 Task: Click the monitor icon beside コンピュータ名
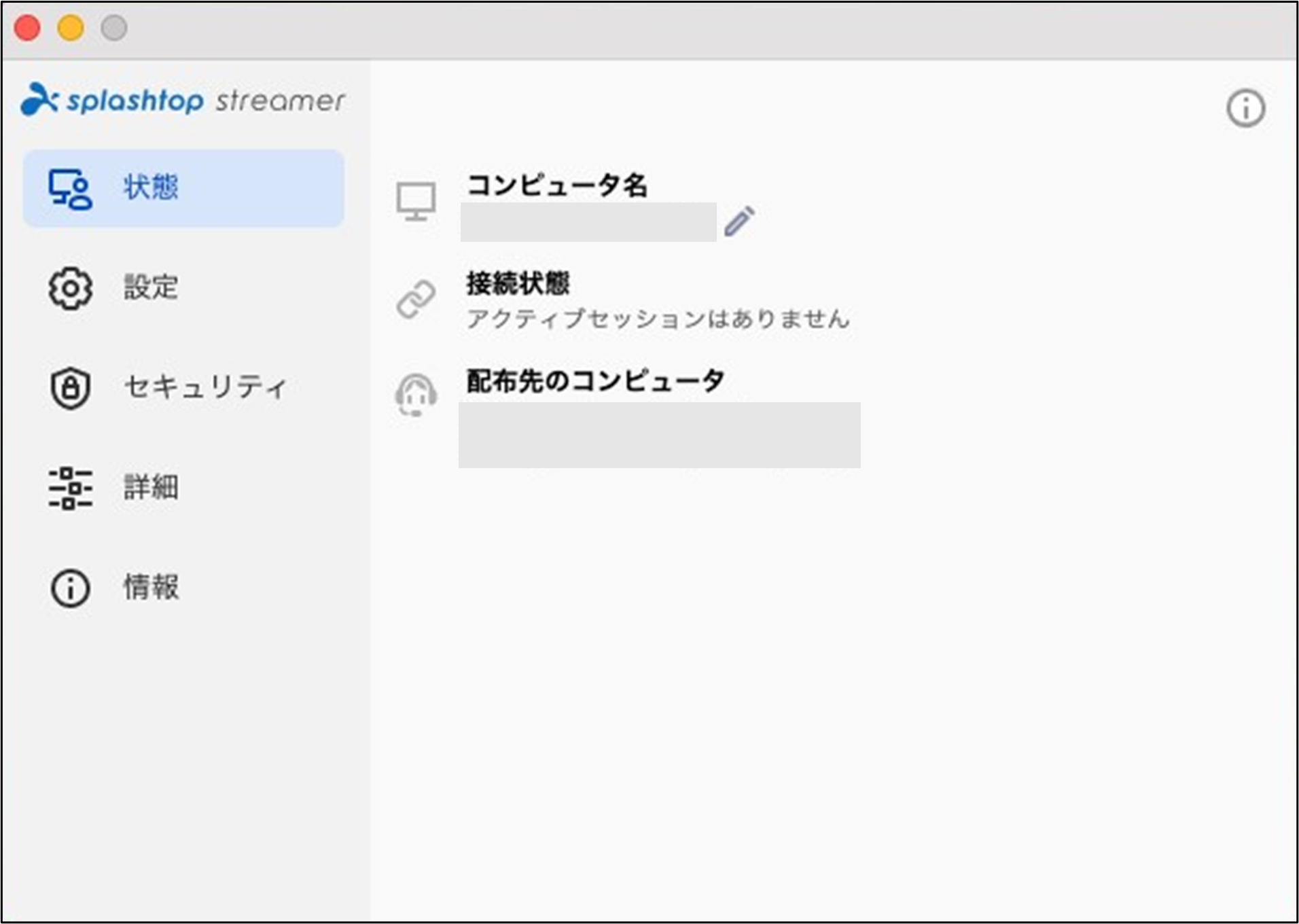[x=416, y=201]
